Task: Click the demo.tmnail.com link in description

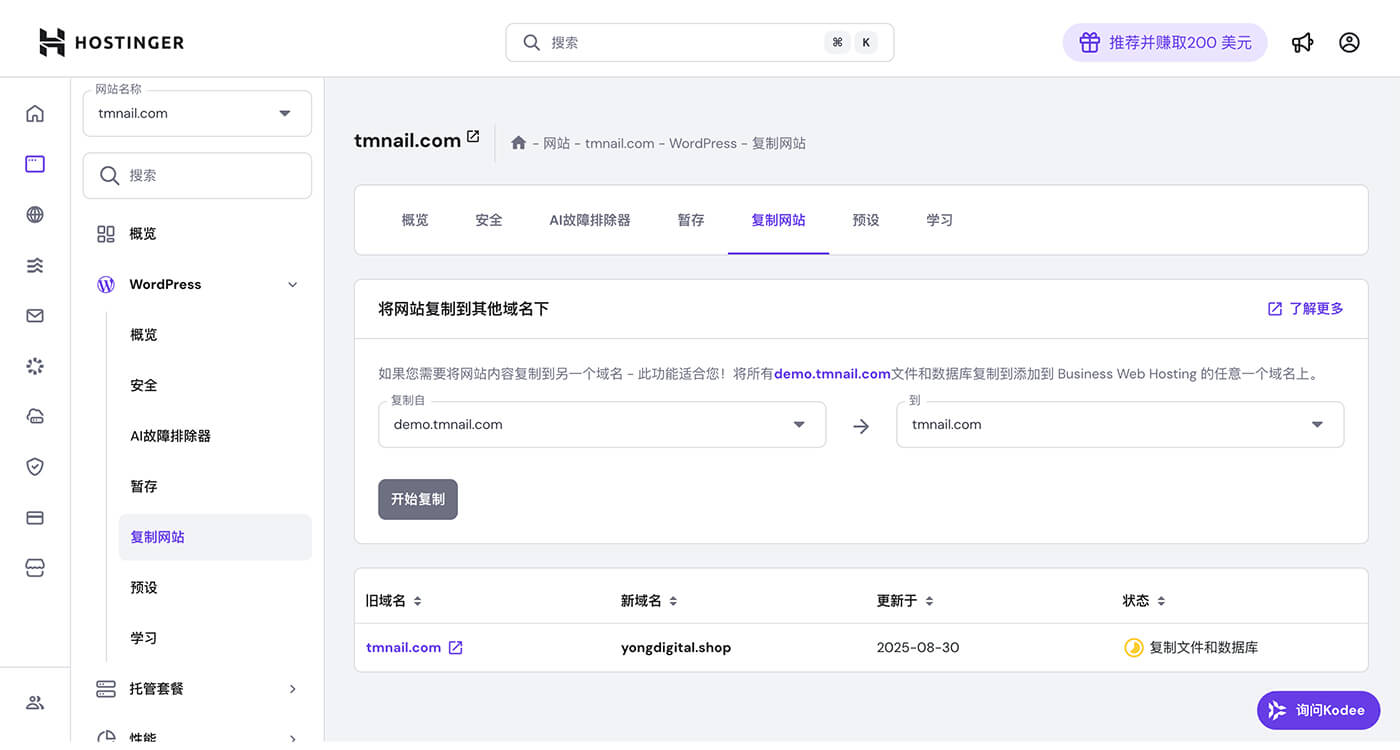Action: (832, 374)
